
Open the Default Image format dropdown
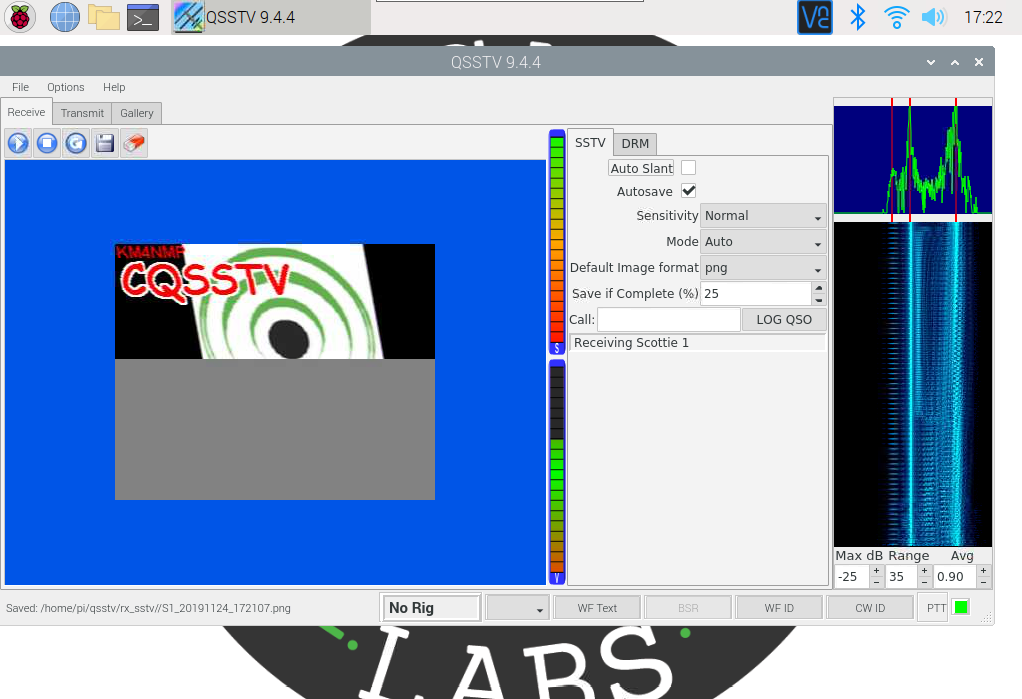[763, 267]
